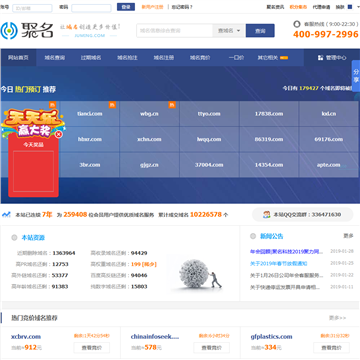
Task: Click the 天天乐赢大奖 banner graphic
Action: [x=33, y=122]
